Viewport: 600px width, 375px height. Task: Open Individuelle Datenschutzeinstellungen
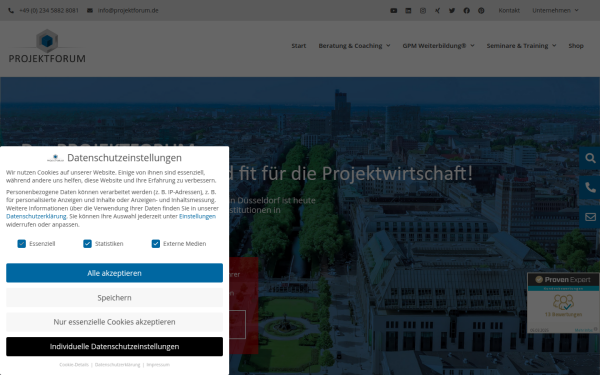[x=114, y=346]
